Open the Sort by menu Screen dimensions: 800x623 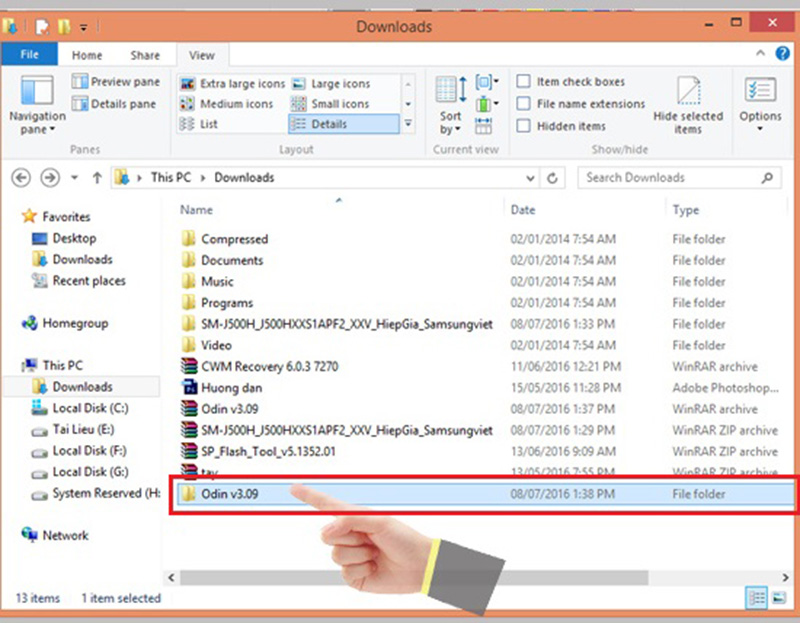tap(451, 106)
